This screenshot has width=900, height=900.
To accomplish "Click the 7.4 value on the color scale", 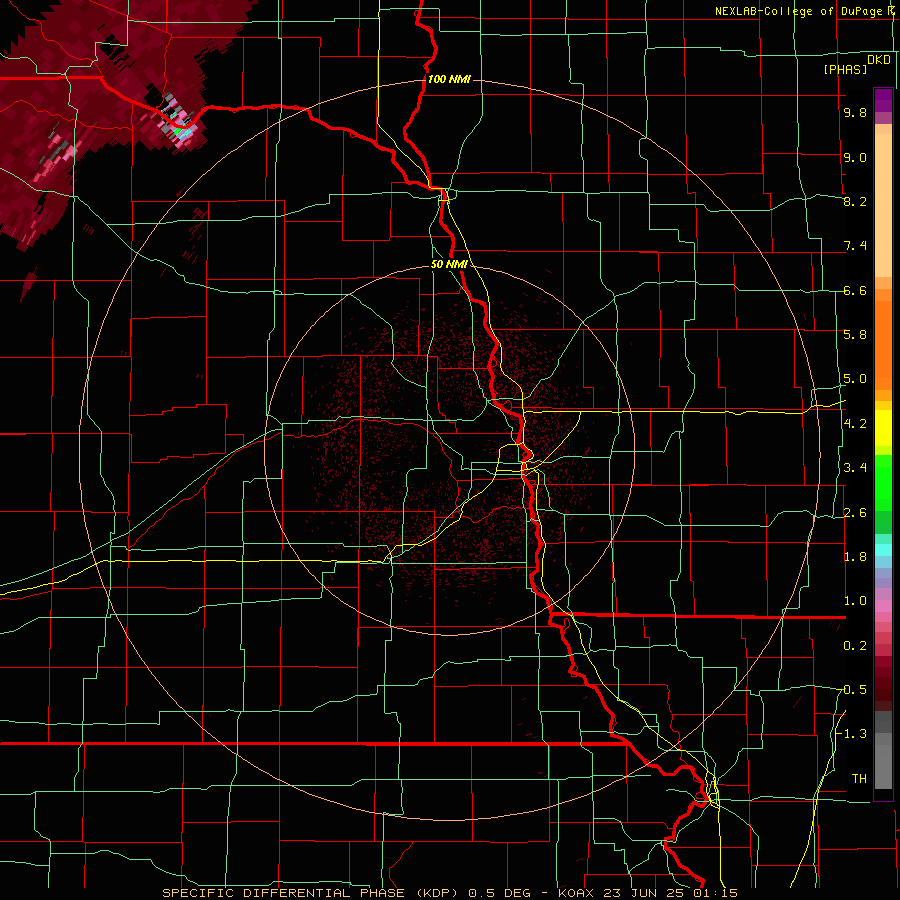I will (x=855, y=246).
